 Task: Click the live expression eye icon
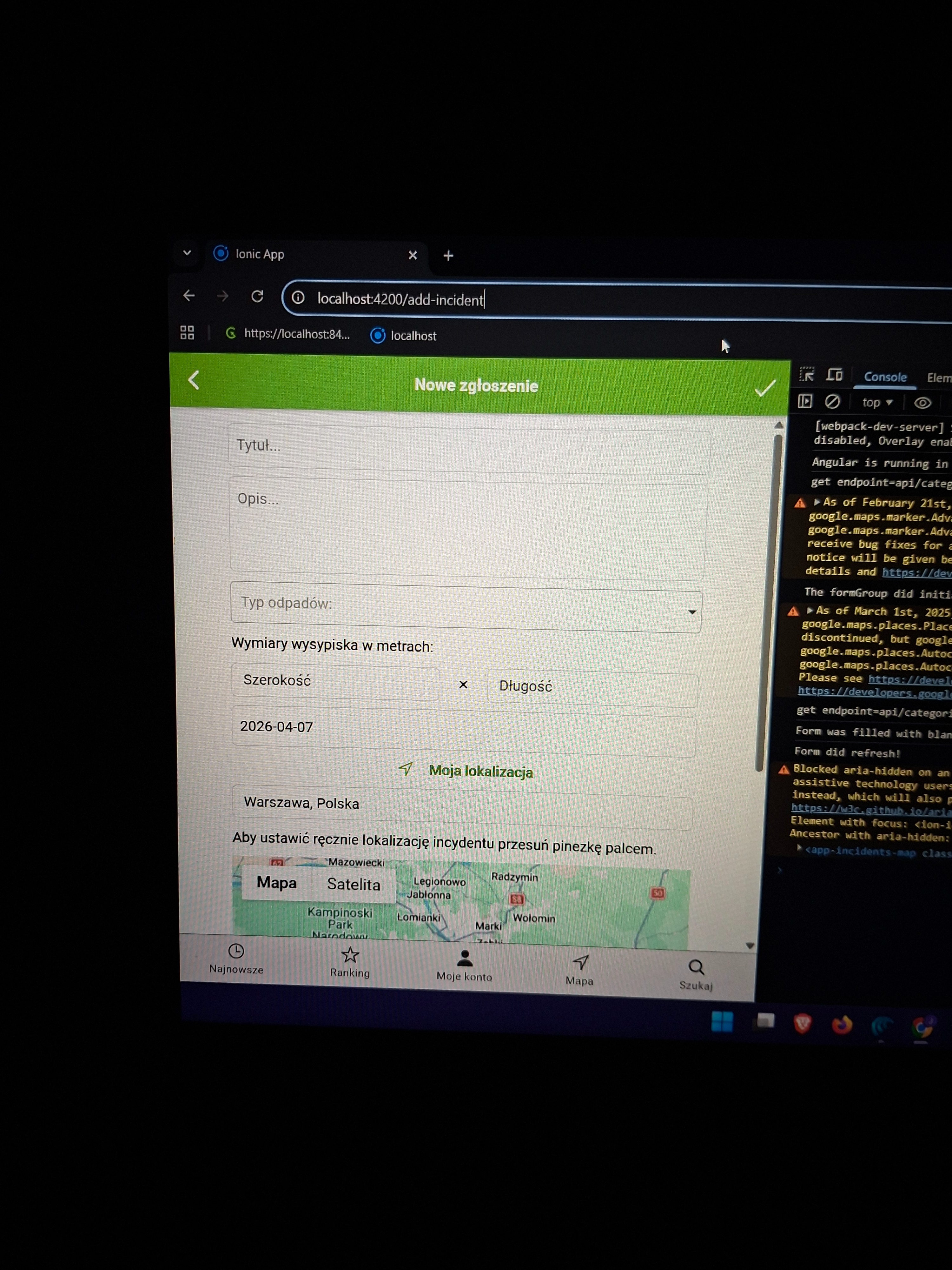(x=922, y=403)
